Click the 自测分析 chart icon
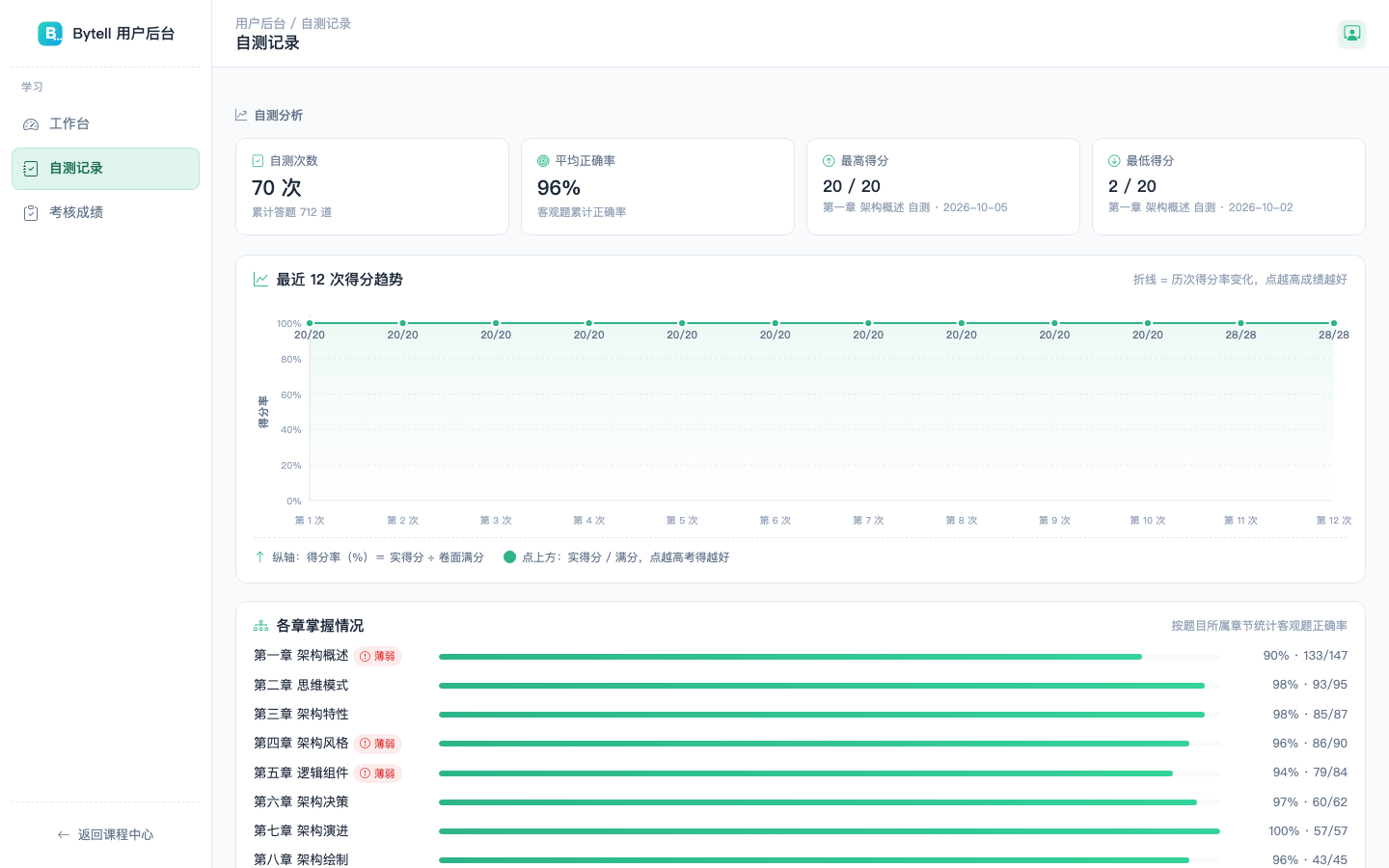The image size is (1389, 868). tap(241, 115)
